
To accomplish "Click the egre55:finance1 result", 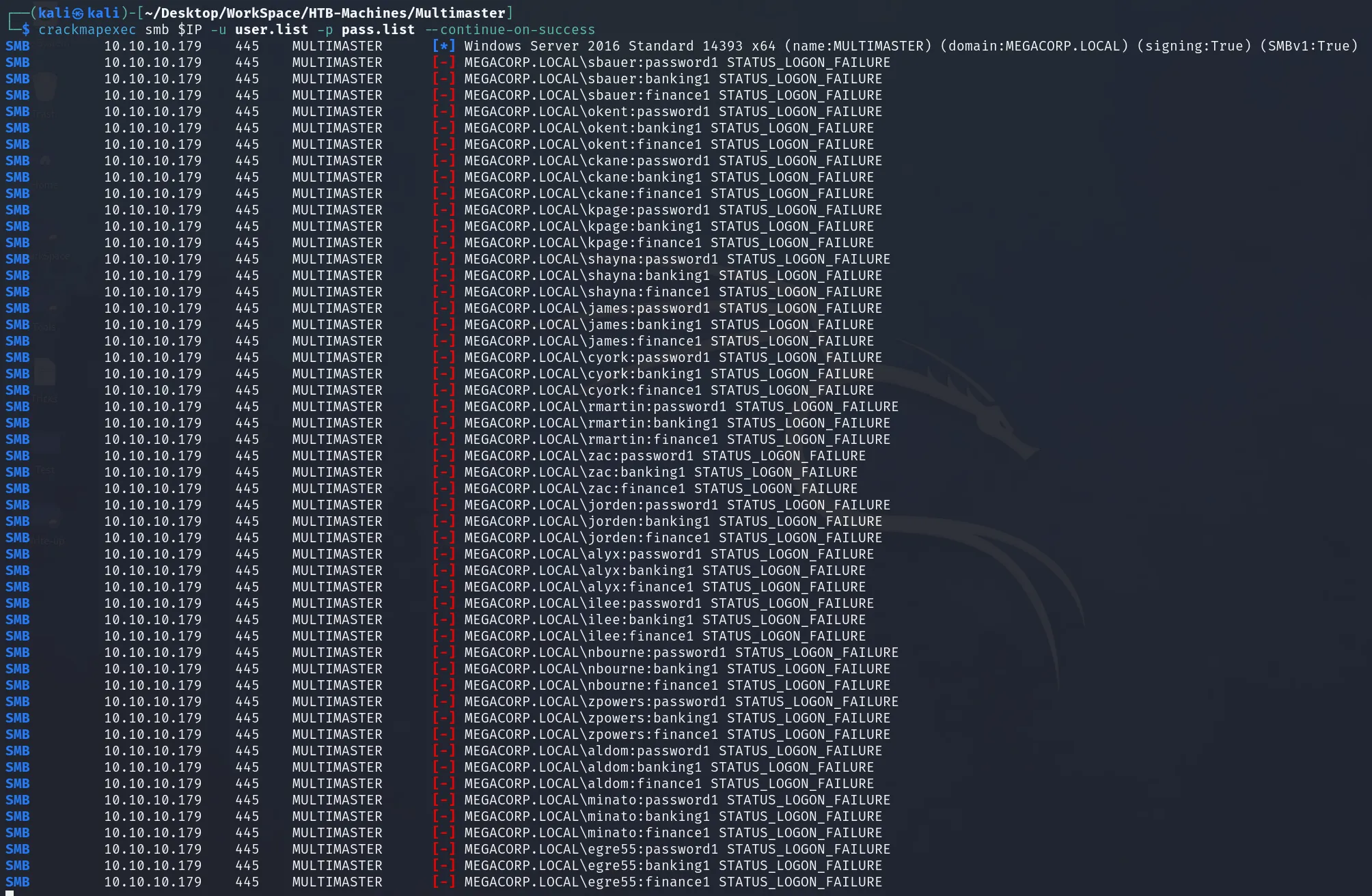I will [x=673, y=882].
